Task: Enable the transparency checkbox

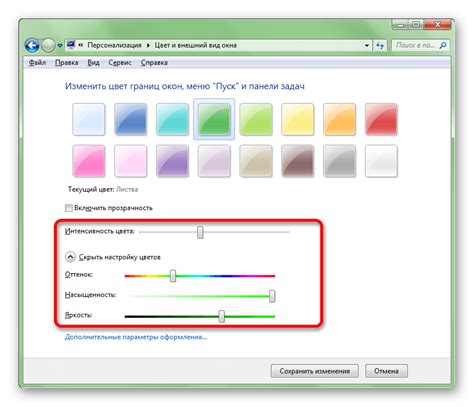Action: 69,208
